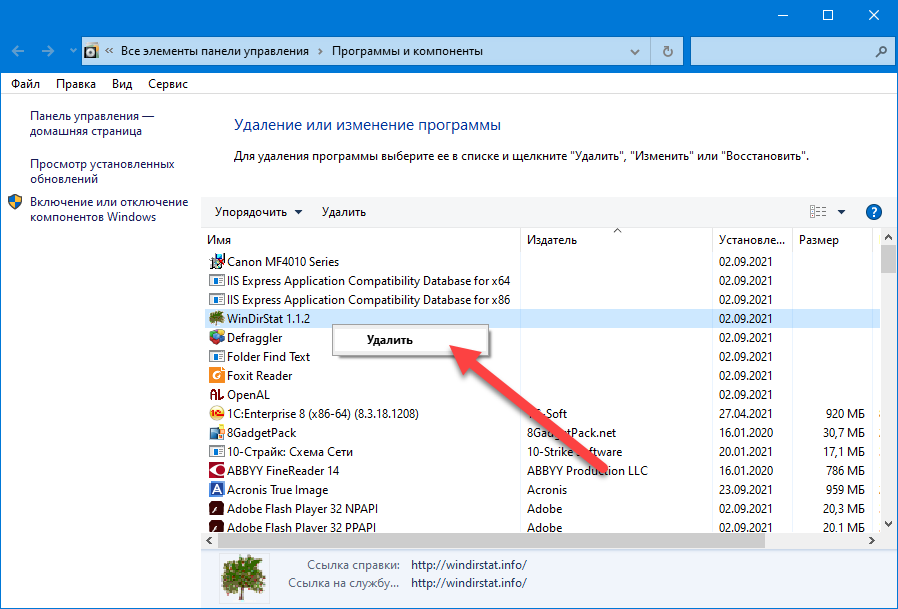Click the Foxit Reader orange icon

click(216, 375)
